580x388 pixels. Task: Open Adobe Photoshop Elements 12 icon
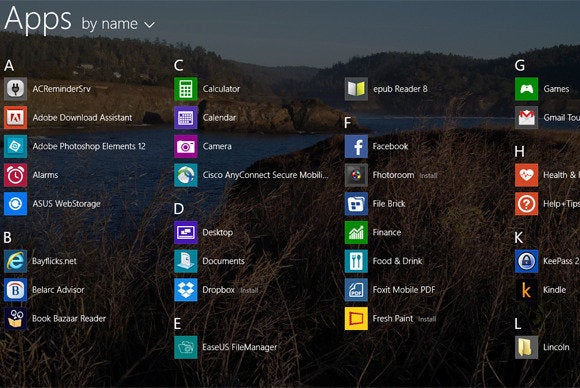click(x=16, y=146)
